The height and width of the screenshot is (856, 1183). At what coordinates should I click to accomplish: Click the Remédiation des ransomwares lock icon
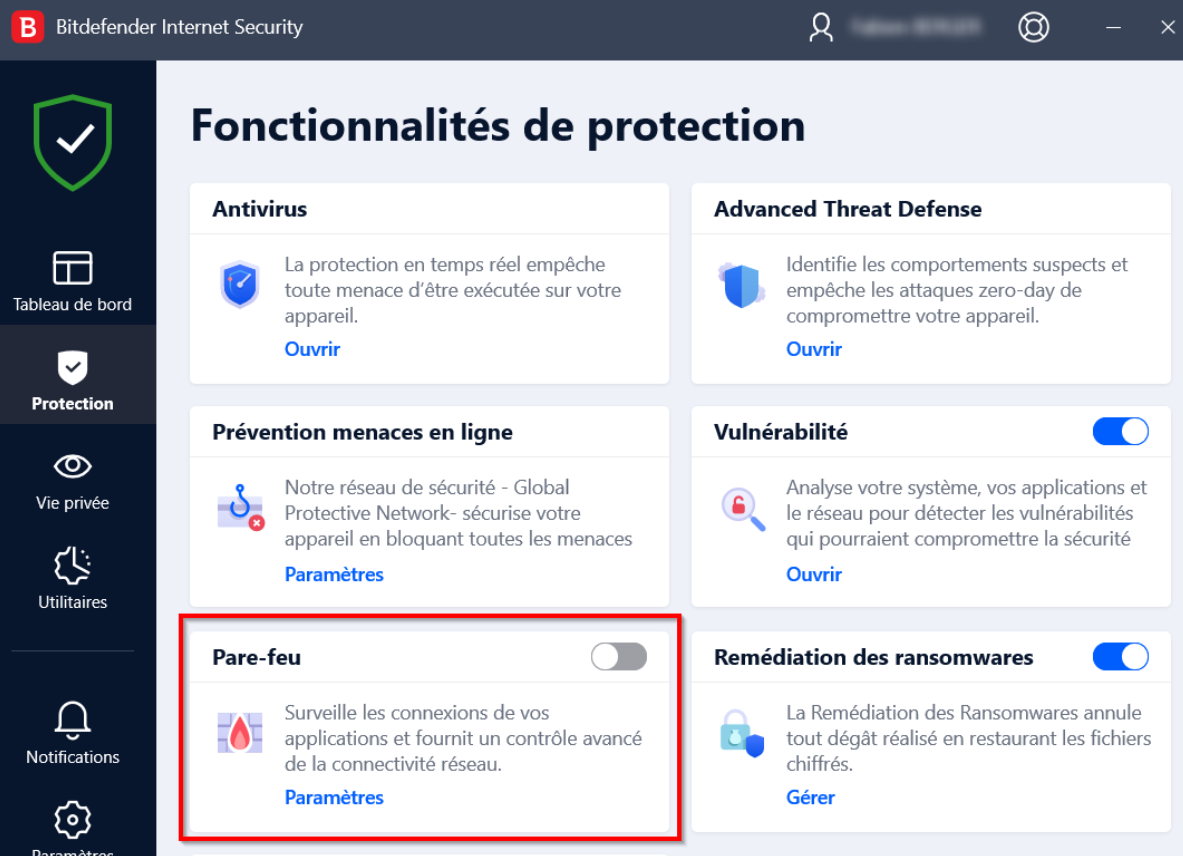741,732
